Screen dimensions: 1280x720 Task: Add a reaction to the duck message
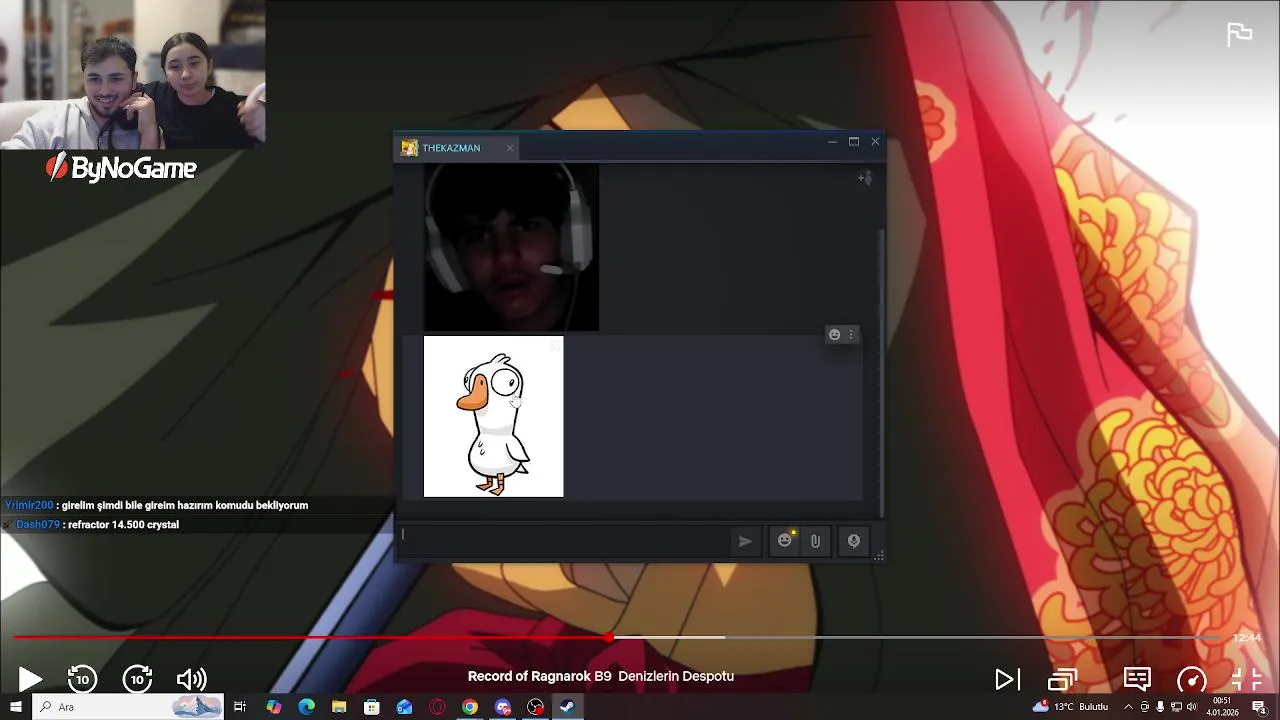point(834,335)
